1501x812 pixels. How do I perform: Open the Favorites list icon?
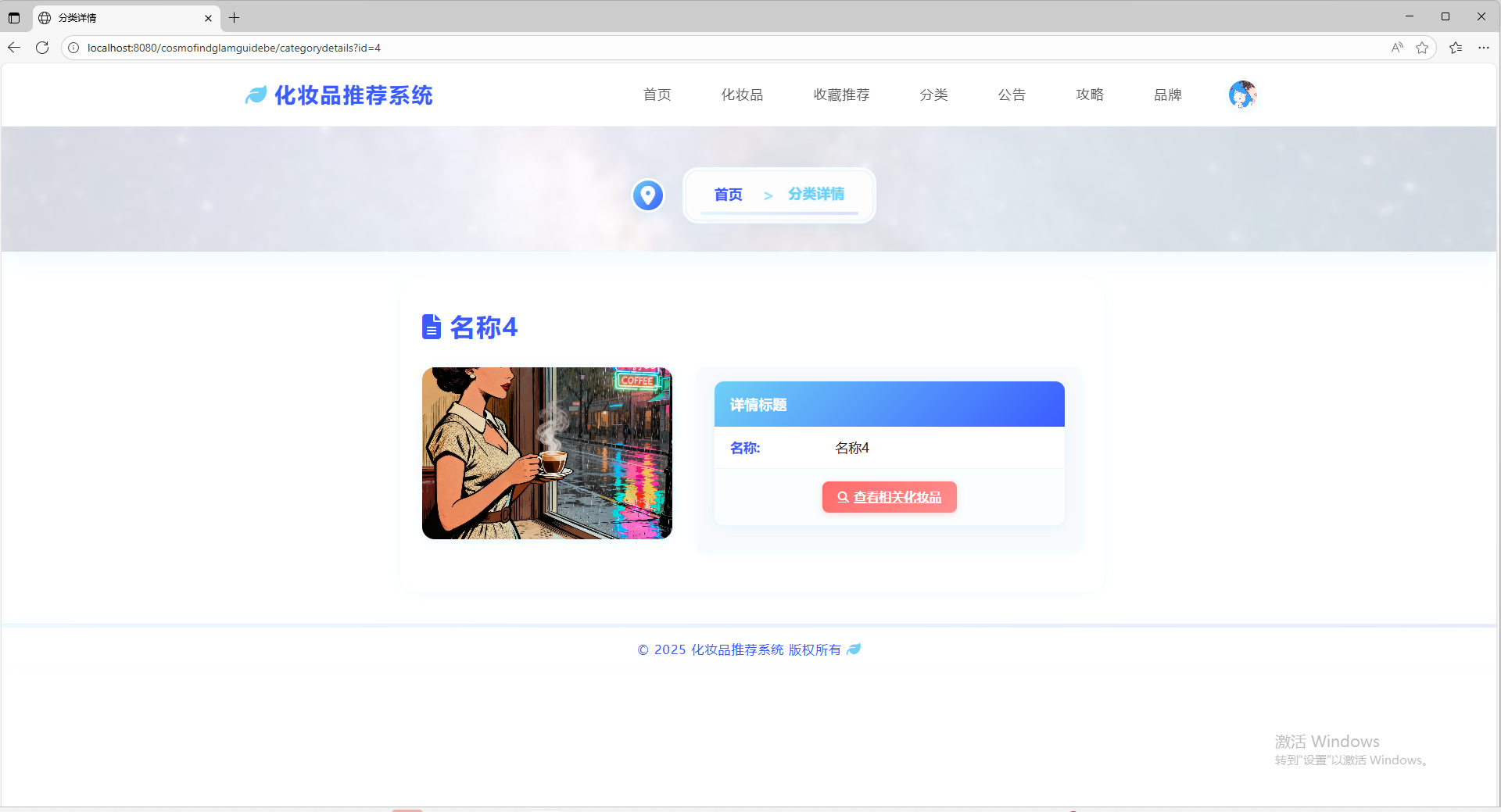tap(1456, 48)
